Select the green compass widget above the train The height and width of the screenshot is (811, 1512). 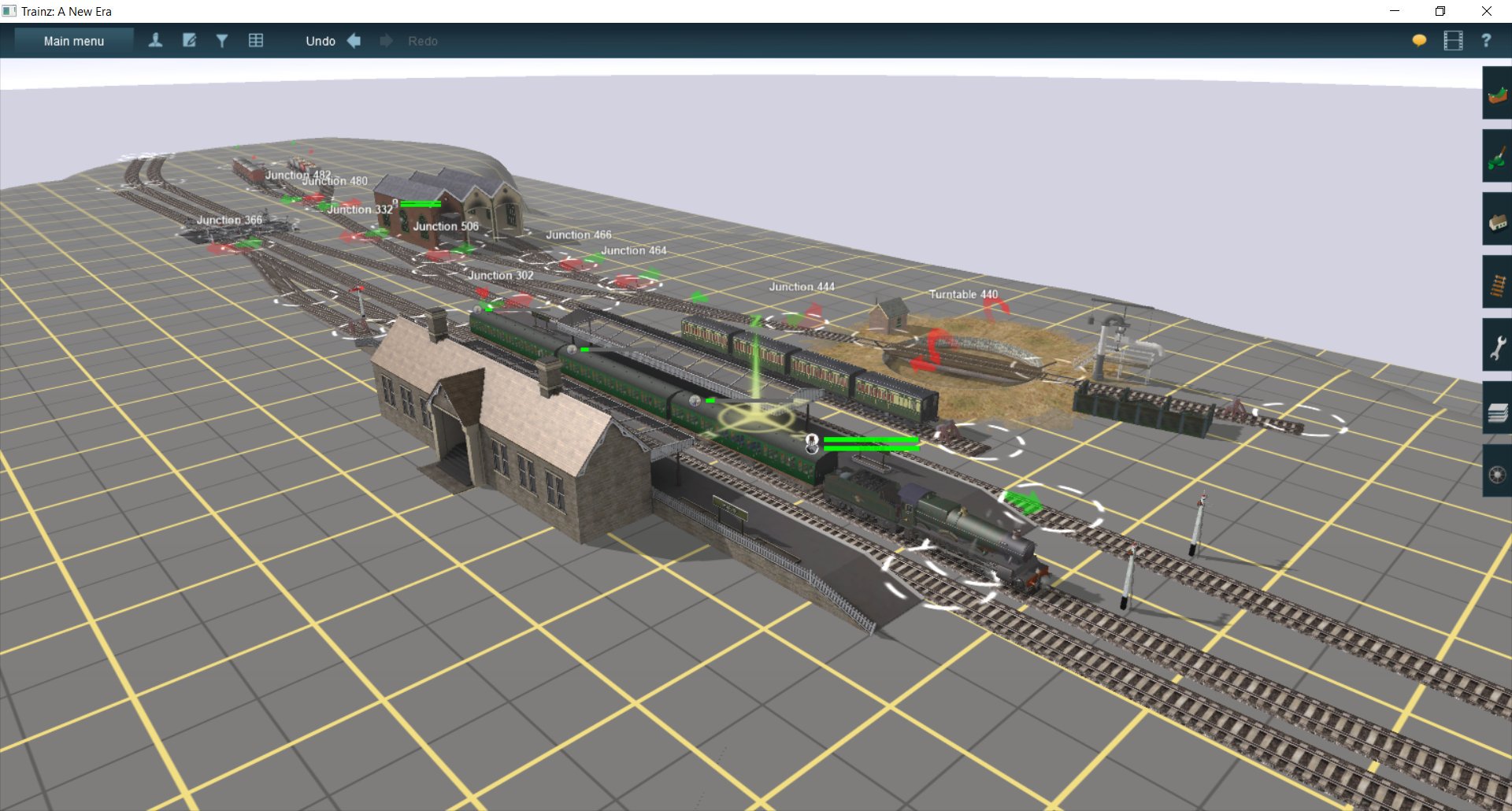tap(756, 415)
